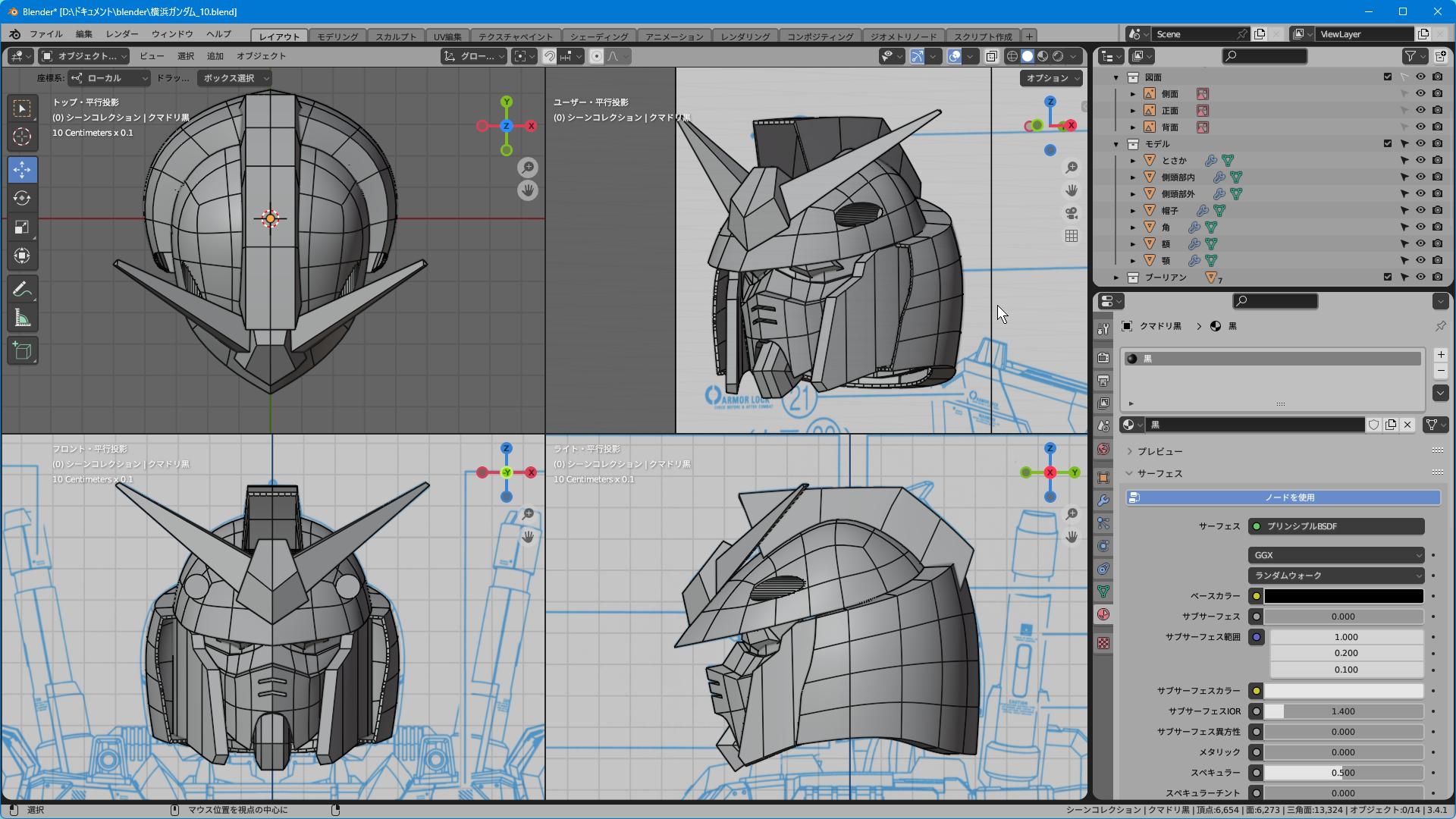Screen dimensions: 1456x819
Task: Open the ウィンドウ menu
Action: point(172,34)
